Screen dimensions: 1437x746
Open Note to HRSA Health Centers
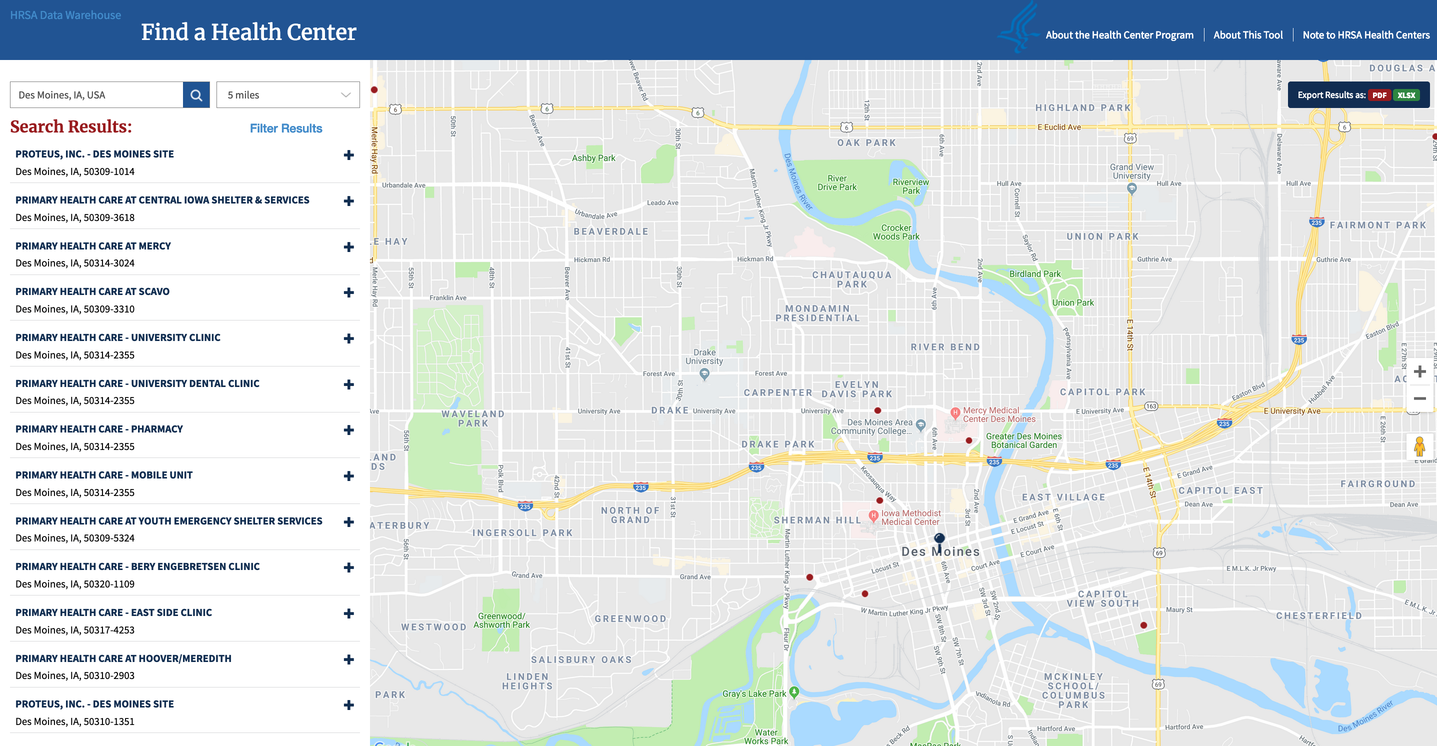tap(1366, 35)
